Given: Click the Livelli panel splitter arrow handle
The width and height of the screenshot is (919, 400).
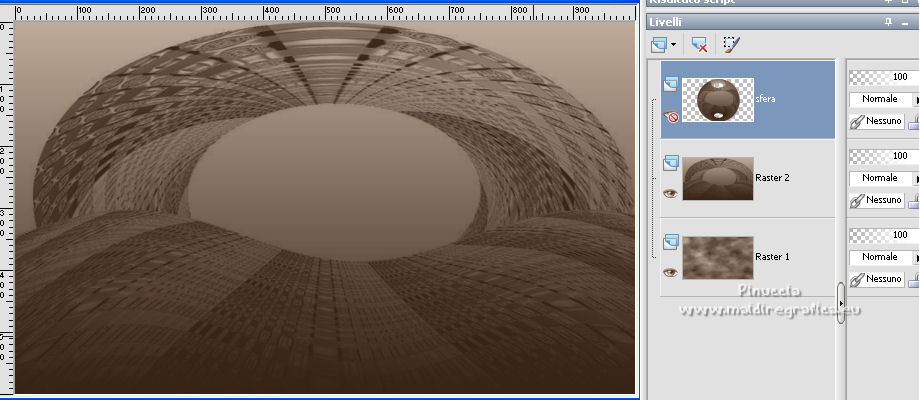Looking at the screenshot, I should (x=842, y=303).
